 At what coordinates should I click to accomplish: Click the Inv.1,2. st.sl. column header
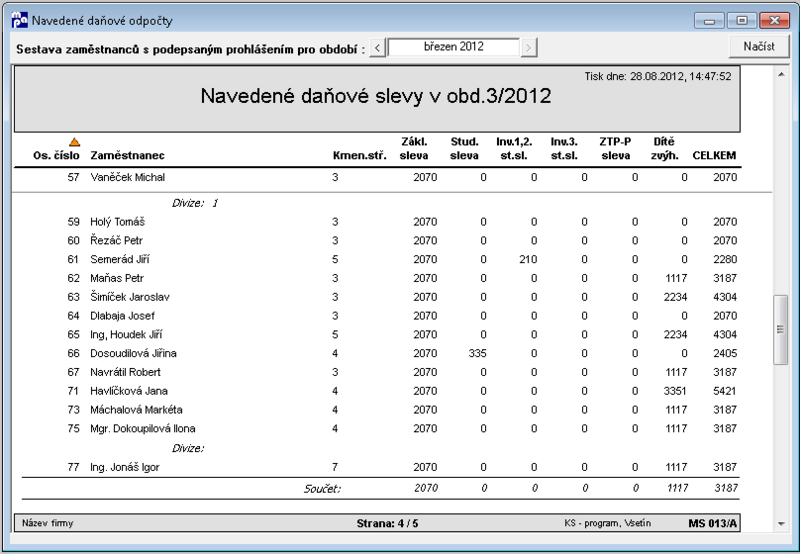pyautogui.click(x=514, y=148)
